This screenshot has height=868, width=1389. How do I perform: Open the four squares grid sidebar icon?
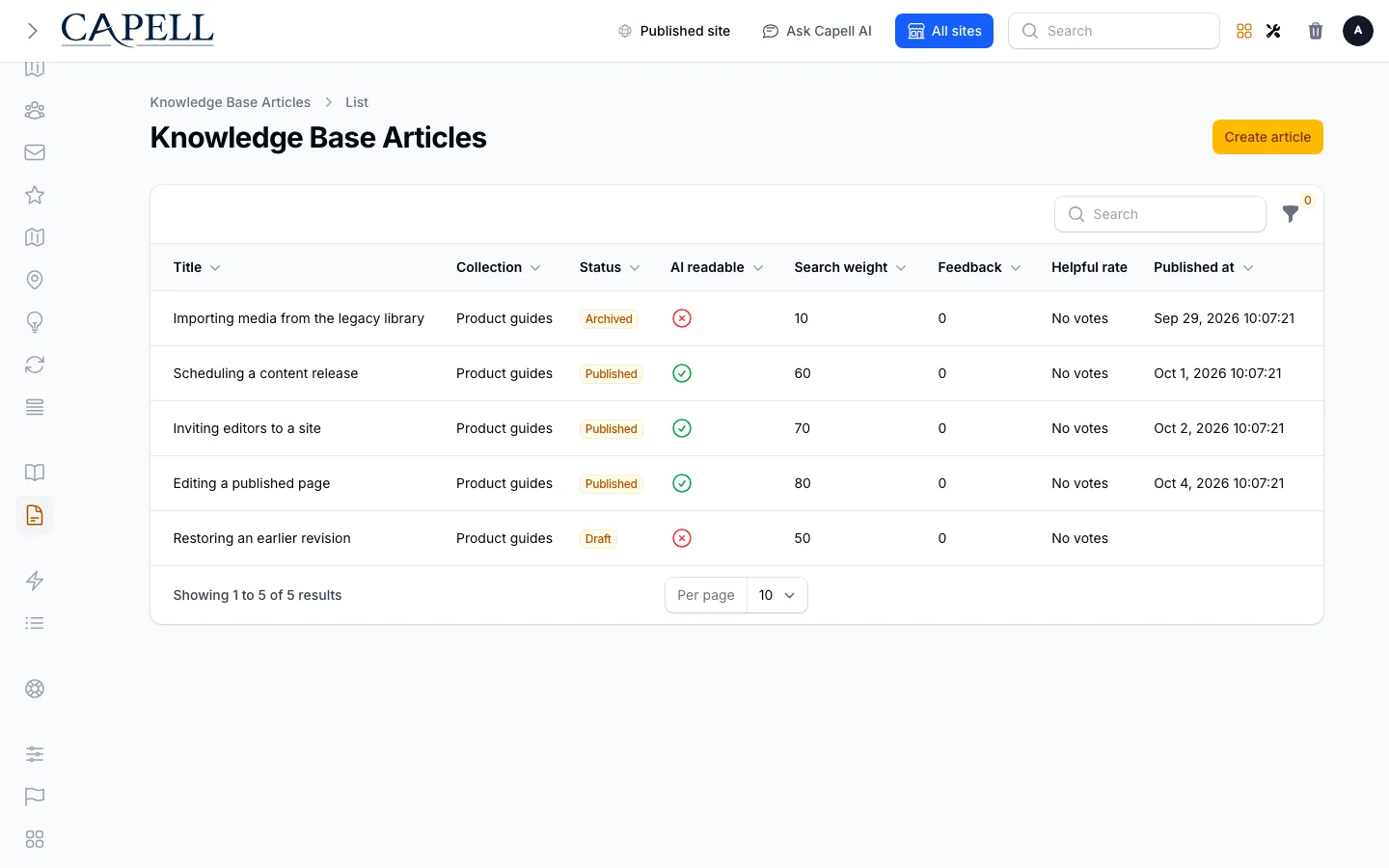pos(35,839)
